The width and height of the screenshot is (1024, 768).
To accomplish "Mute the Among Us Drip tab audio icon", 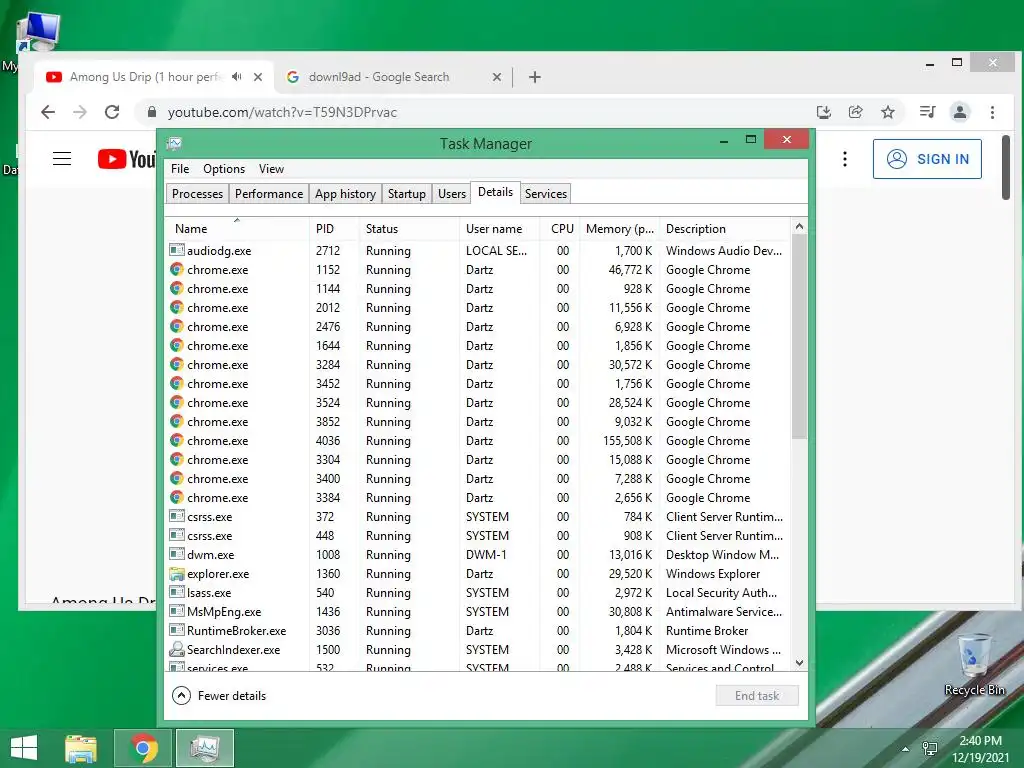I will pos(236,77).
